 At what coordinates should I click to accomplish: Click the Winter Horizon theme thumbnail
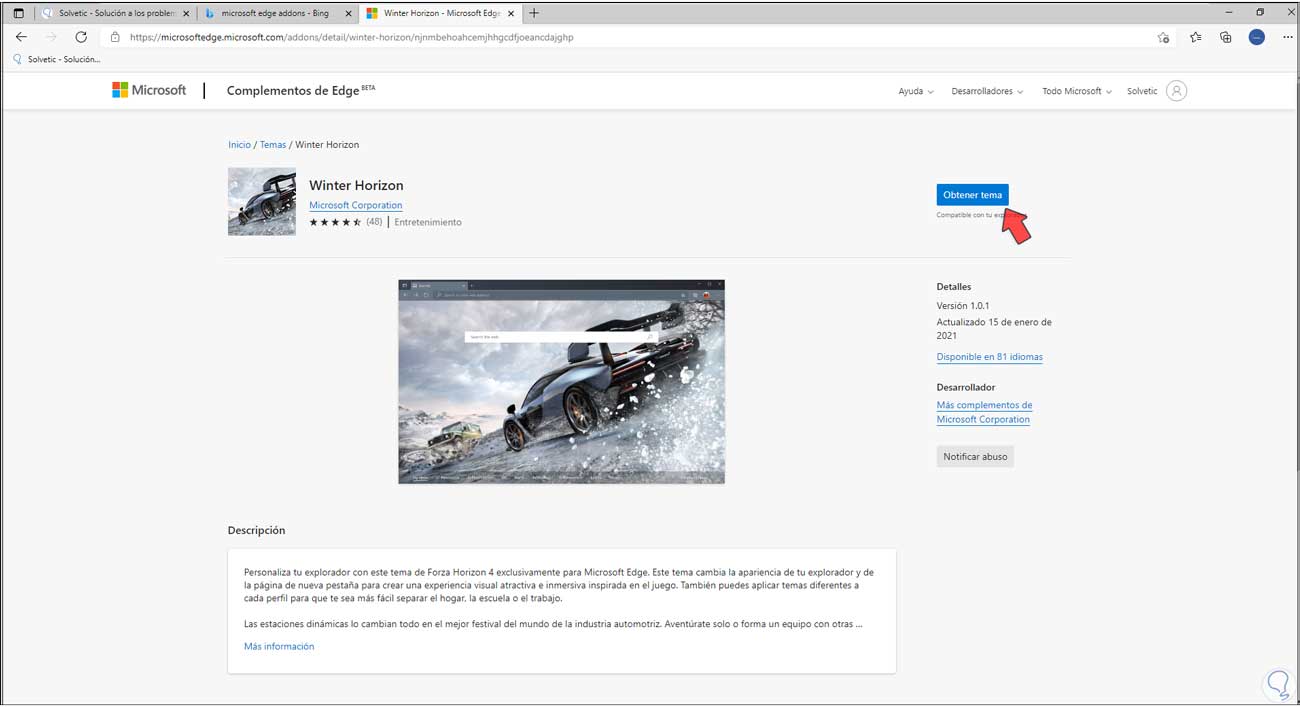pos(262,201)
